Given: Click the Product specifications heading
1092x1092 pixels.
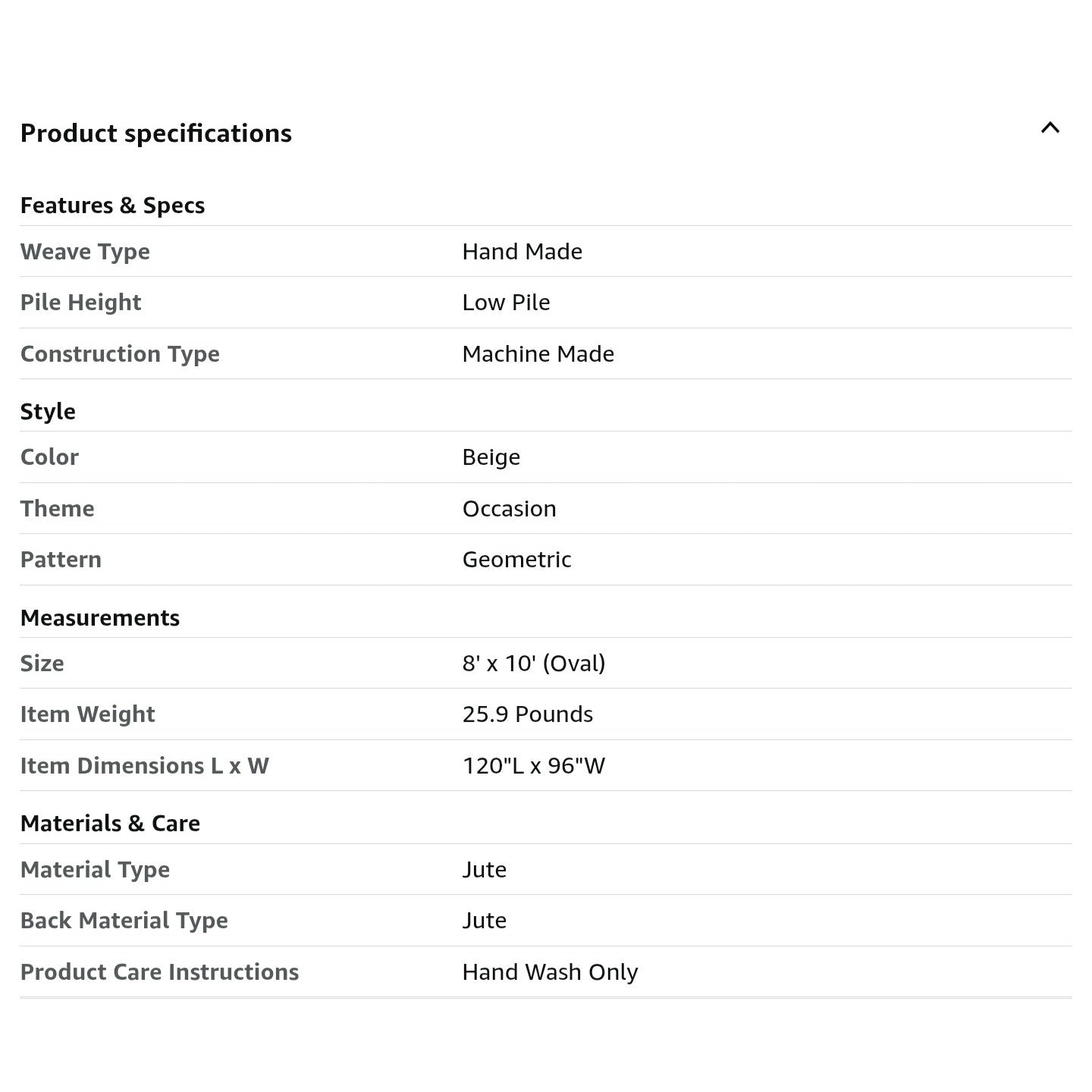Looking at the screenshot, I should coord(155,133).
